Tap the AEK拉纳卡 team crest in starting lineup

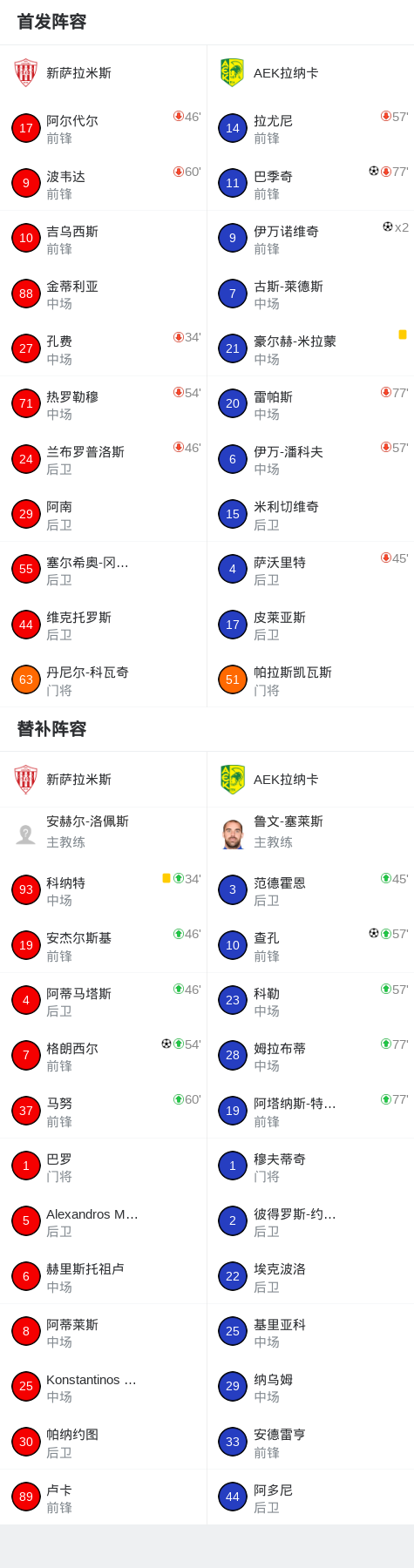[233, 72]
